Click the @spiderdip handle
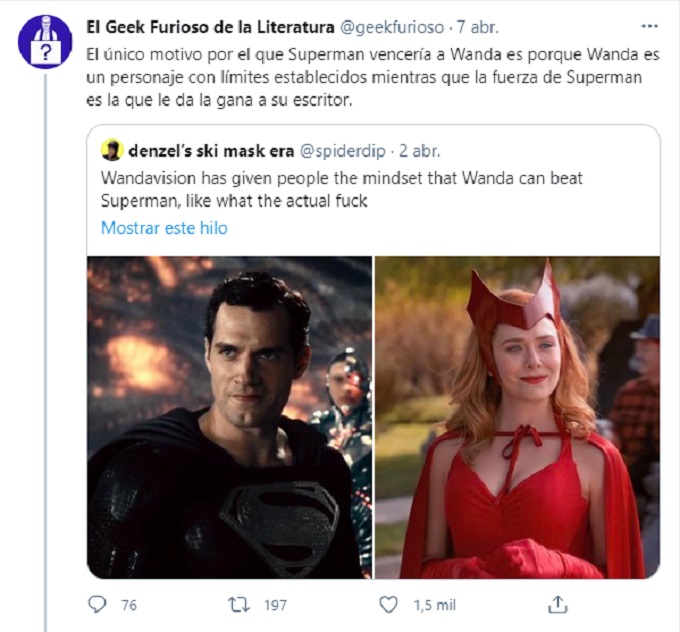 click(346, 151)
